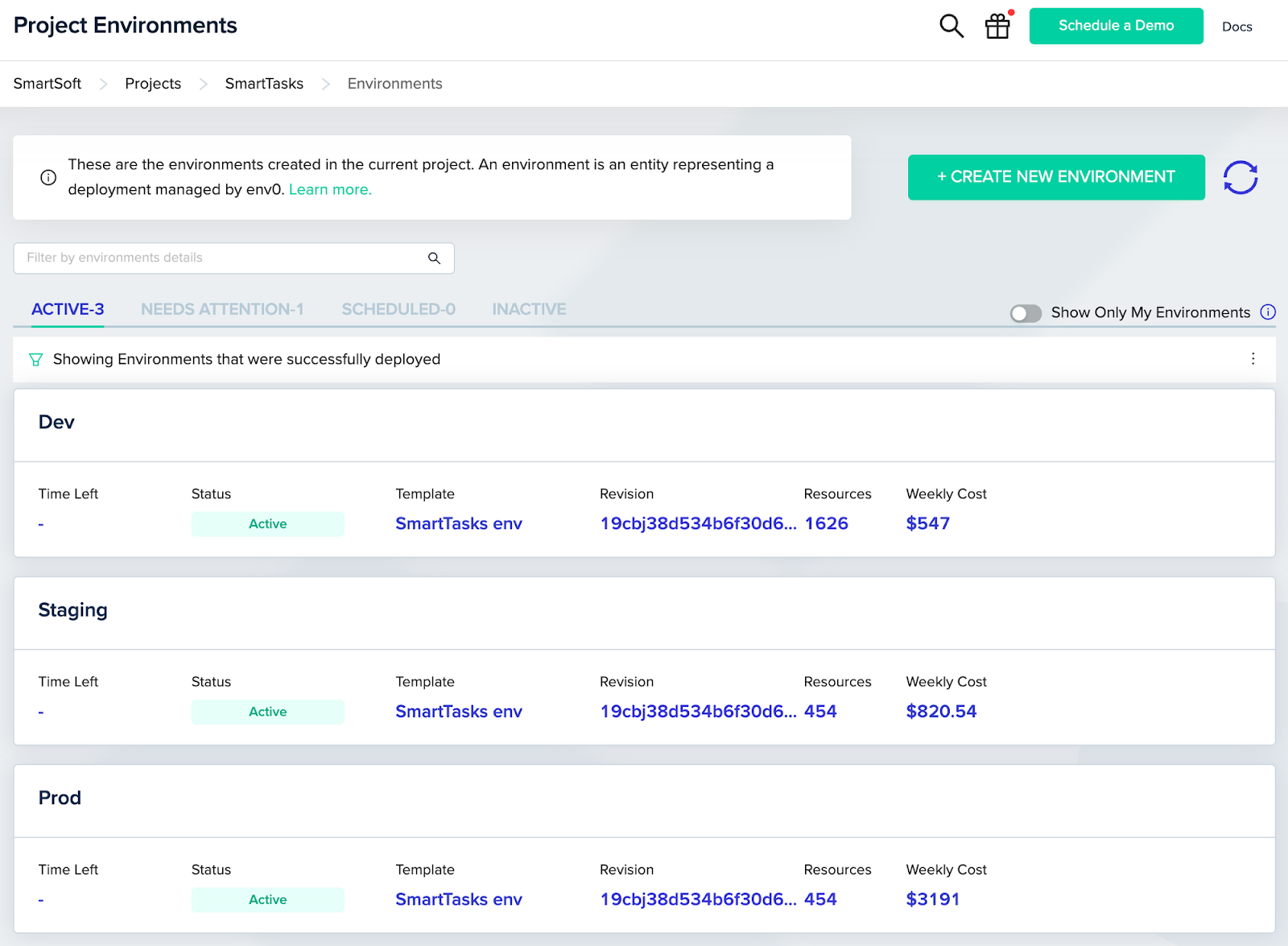Click the search magnifier icon in header
Image resolution: width=1288 pixels, height=946 pixels.
pyautogui.click(x=952, y=26)
